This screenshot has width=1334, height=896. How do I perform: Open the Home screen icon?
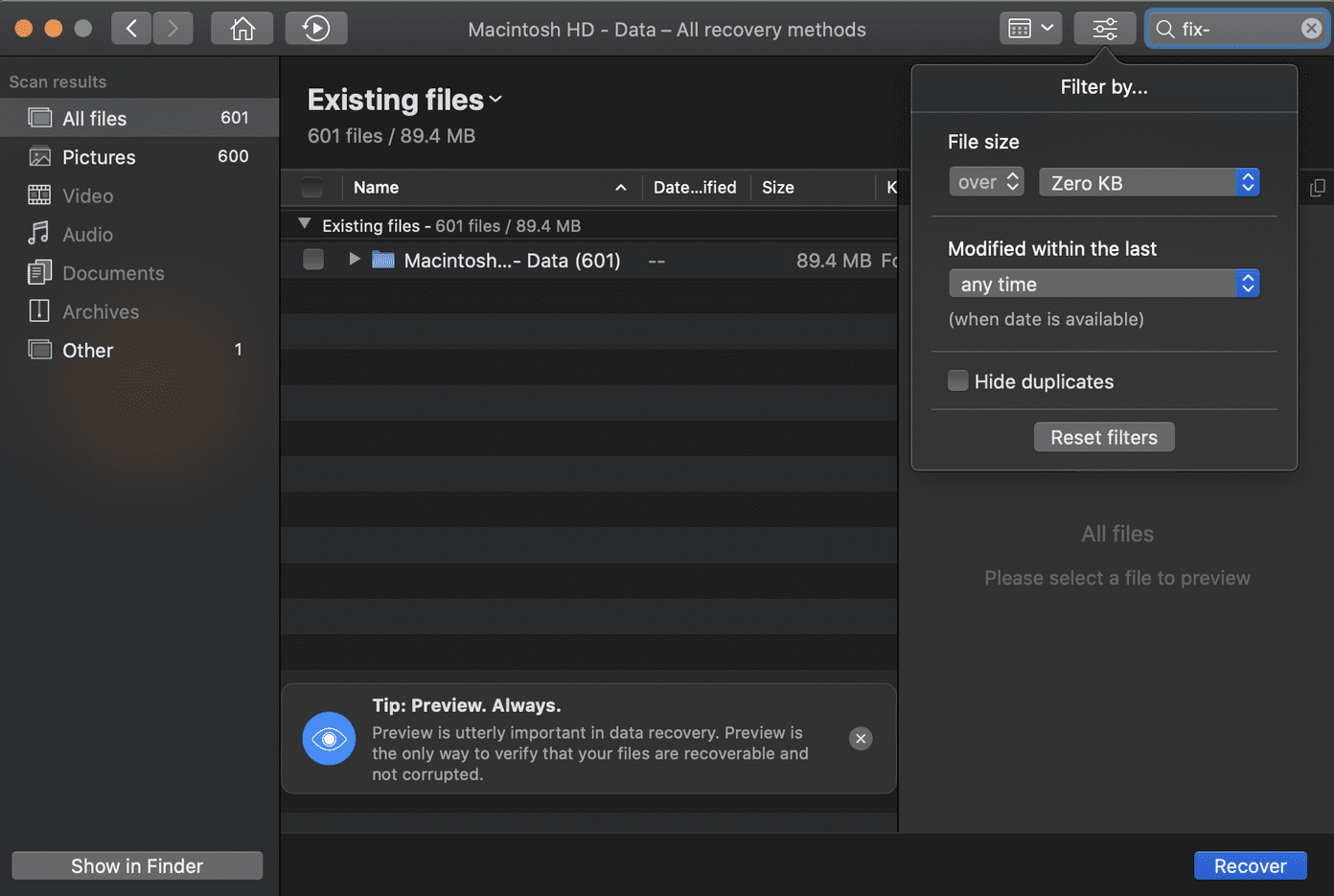[242, 29]
